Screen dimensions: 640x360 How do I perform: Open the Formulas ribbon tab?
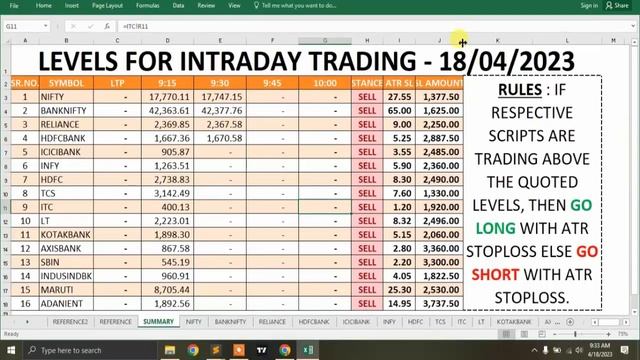[x=148, y=5]
